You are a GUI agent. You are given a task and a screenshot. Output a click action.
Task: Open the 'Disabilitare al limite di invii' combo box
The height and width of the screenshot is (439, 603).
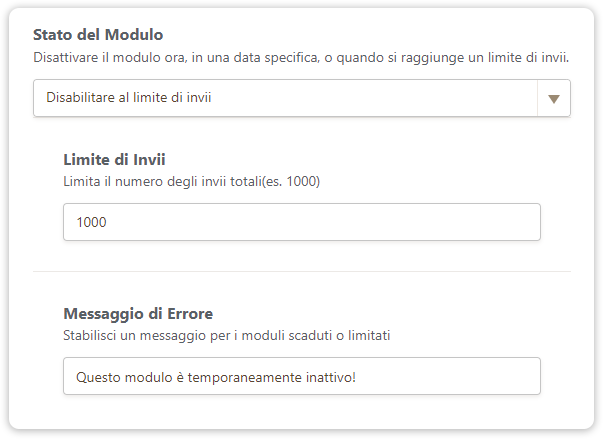click(x=285, y=98)
